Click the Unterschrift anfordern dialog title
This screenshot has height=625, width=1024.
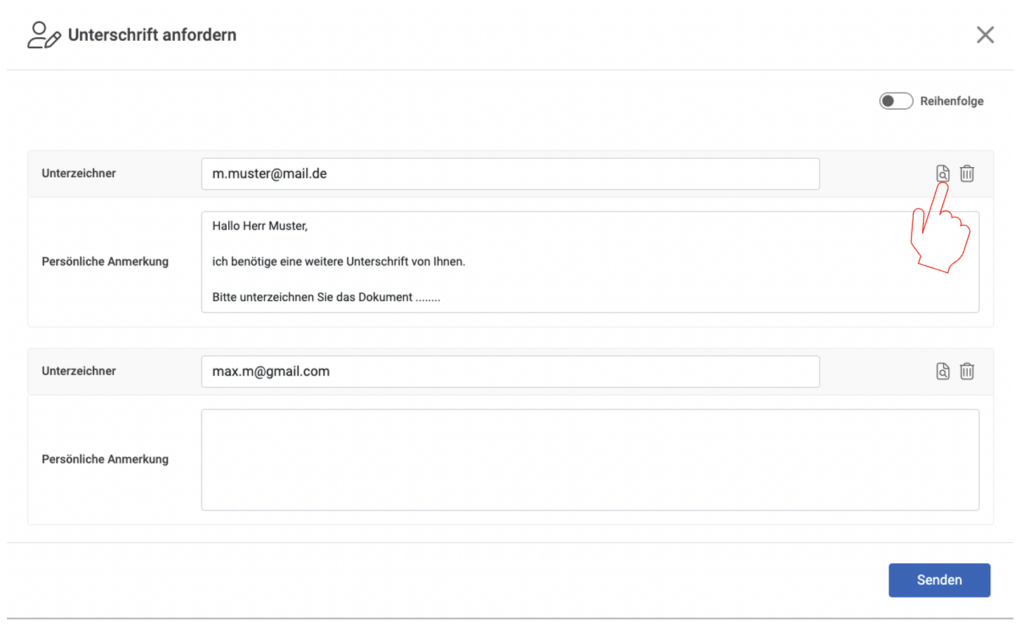152,35
